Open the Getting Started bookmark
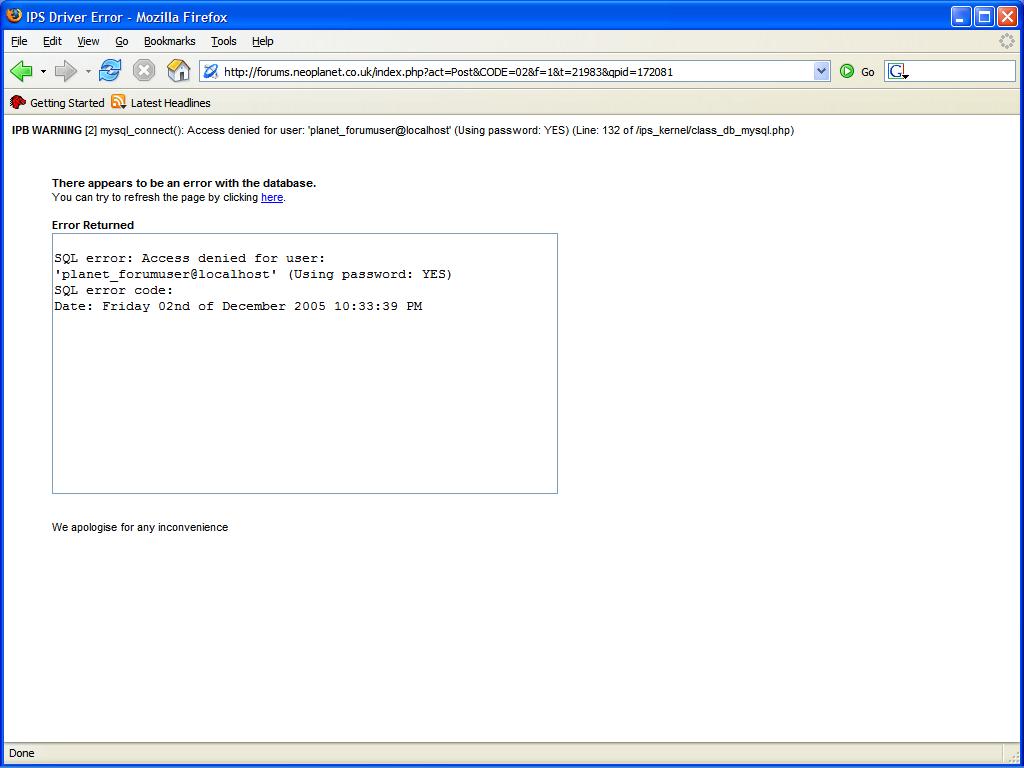This screenshot has width=1024, height=768. pos(57,103)
